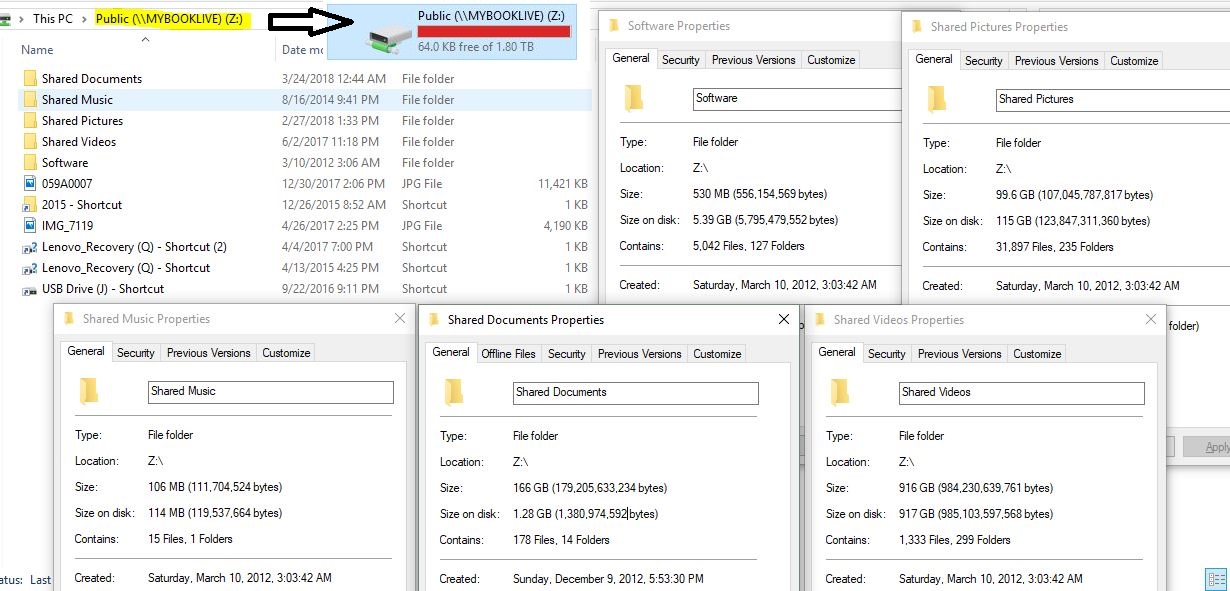
Task: Sort files by the Name column header
Action: point(37,50)
